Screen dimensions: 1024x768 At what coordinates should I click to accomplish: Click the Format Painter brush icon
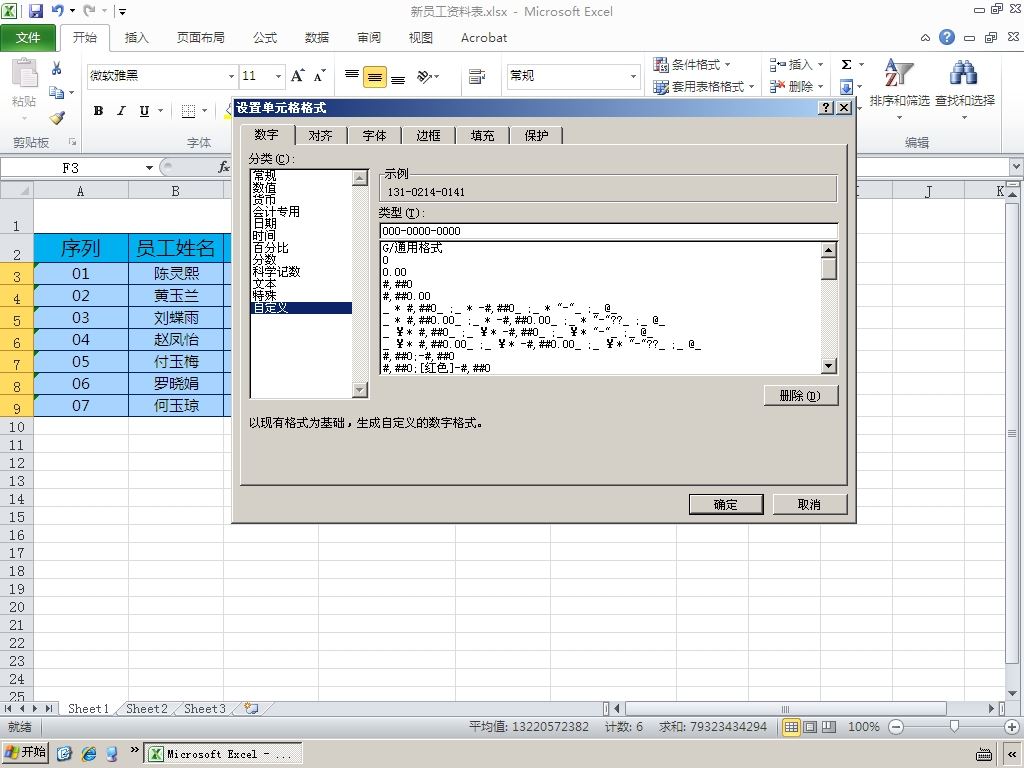[x=57, y=118]
